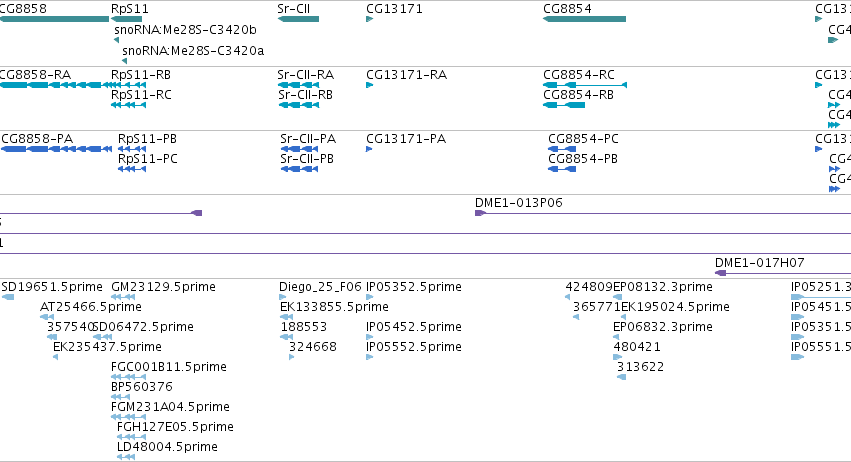The image size is (851, 462).
Task: Click the Sr-CII-PB protein feature glyph
Action: coord(299,169)
